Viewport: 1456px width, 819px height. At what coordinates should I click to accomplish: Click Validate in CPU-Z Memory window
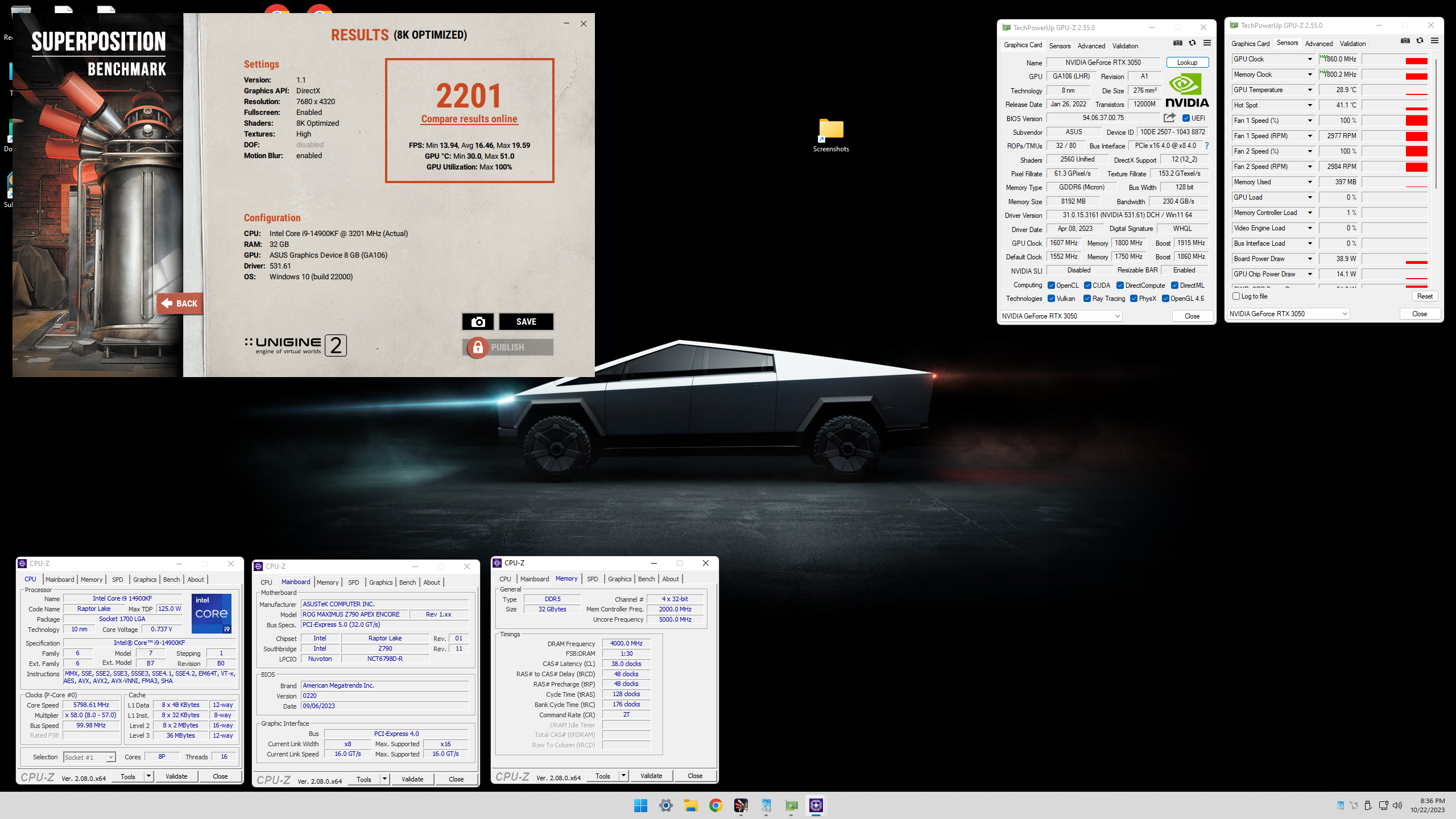pyautogui.click(x=651, y=776)
